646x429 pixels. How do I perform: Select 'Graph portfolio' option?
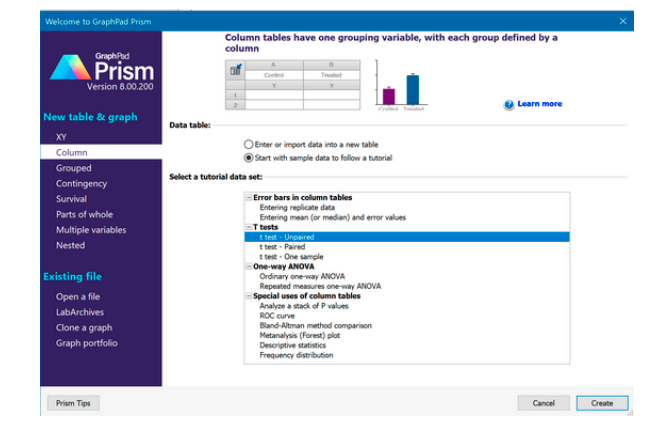(87, 343)
